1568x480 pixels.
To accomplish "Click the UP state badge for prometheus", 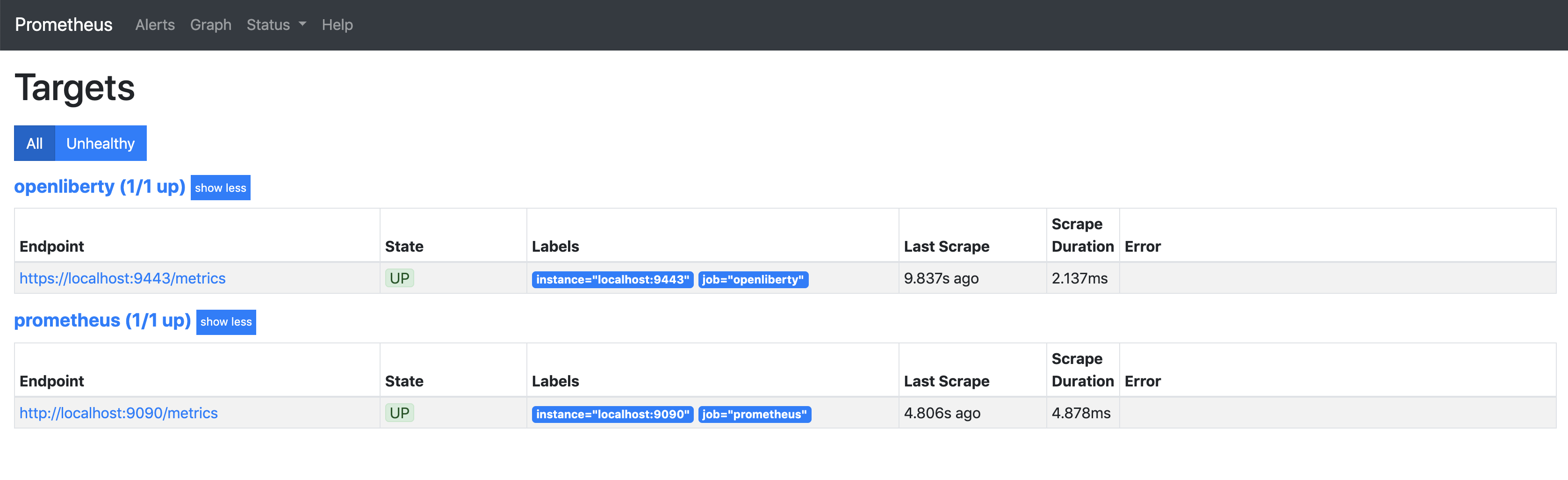I will [399, 413].
